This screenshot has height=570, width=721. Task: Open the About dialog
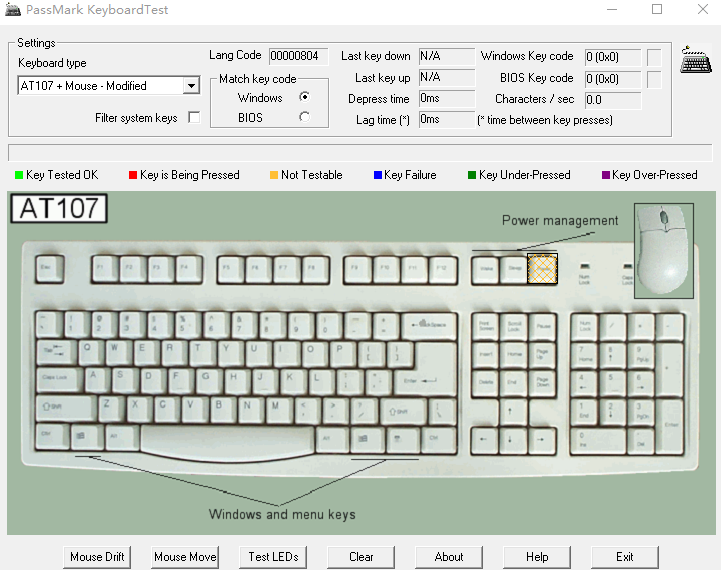point(449,557)
